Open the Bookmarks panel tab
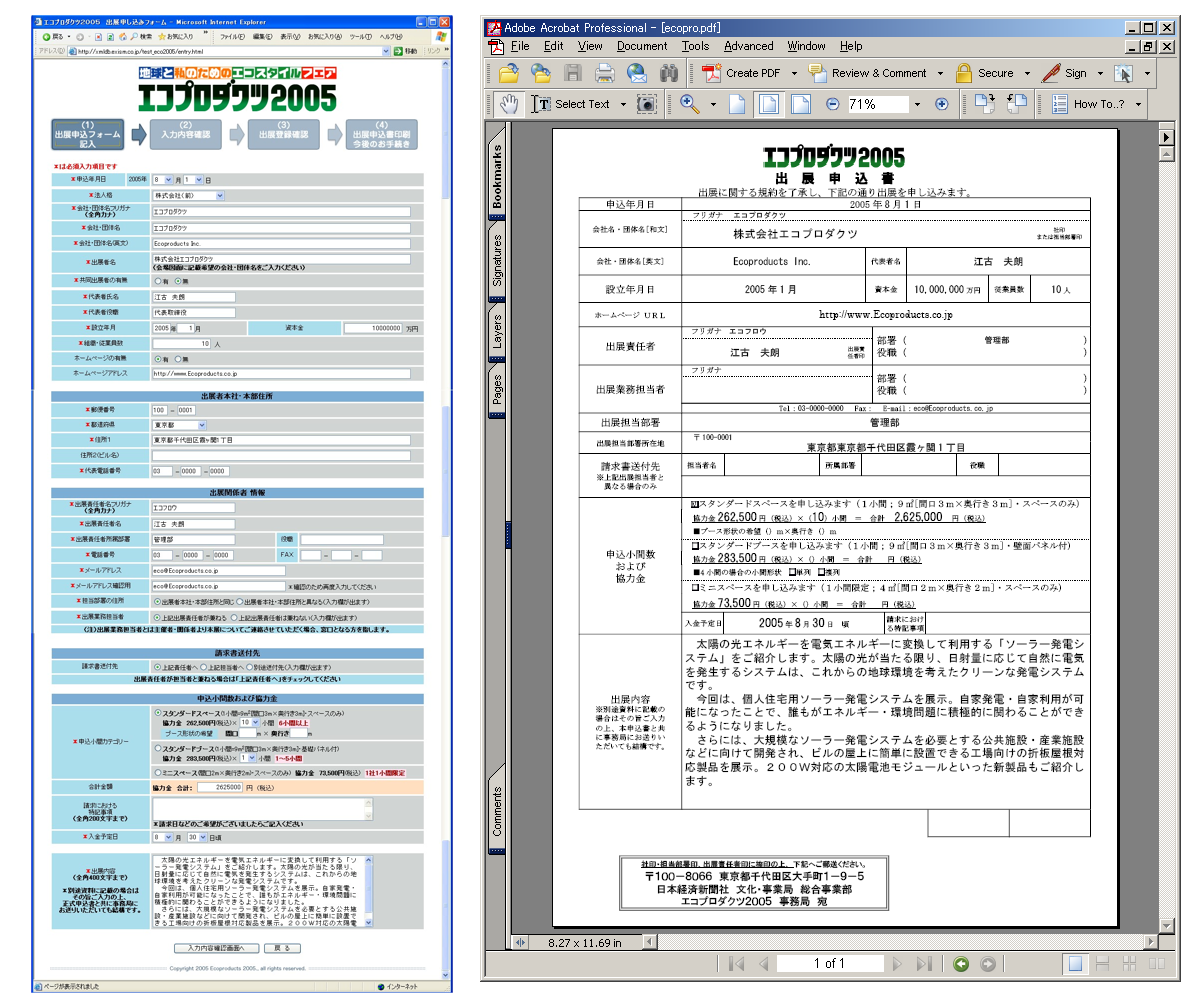This screenshot has width=1200, height=1000. [x=497, y=176]
